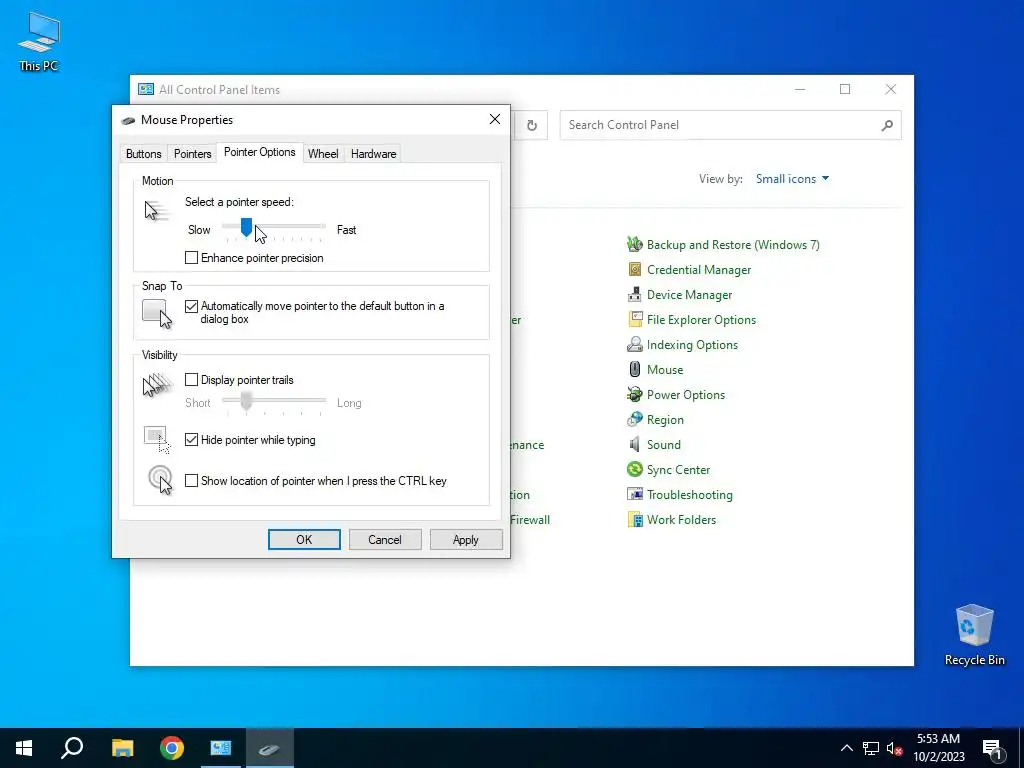Click the Device Manager icon
The width and height of the screenshot is (1024, 768).
(x=634, y=295)
